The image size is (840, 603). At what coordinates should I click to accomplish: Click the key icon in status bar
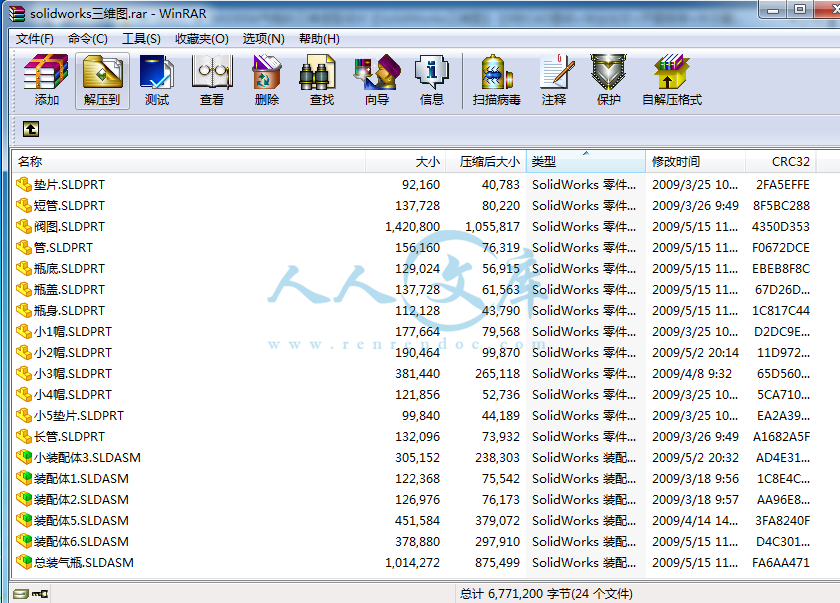(40, 594)
